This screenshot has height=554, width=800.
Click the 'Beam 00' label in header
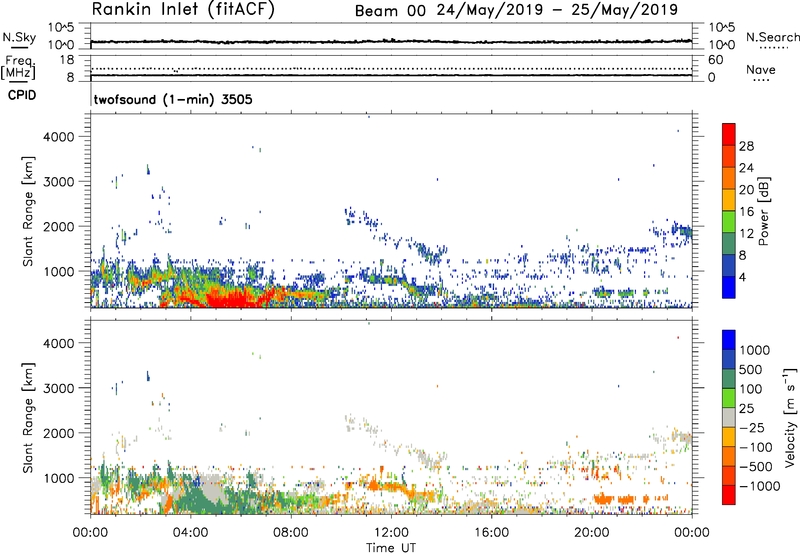[390, 11]
